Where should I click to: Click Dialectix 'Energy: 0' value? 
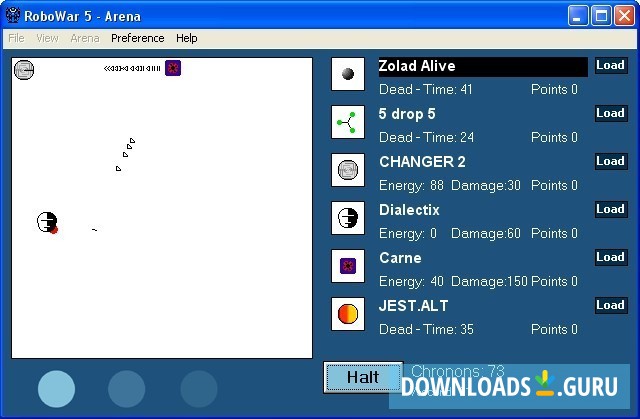pyautogui.click(x=408, y=233)
